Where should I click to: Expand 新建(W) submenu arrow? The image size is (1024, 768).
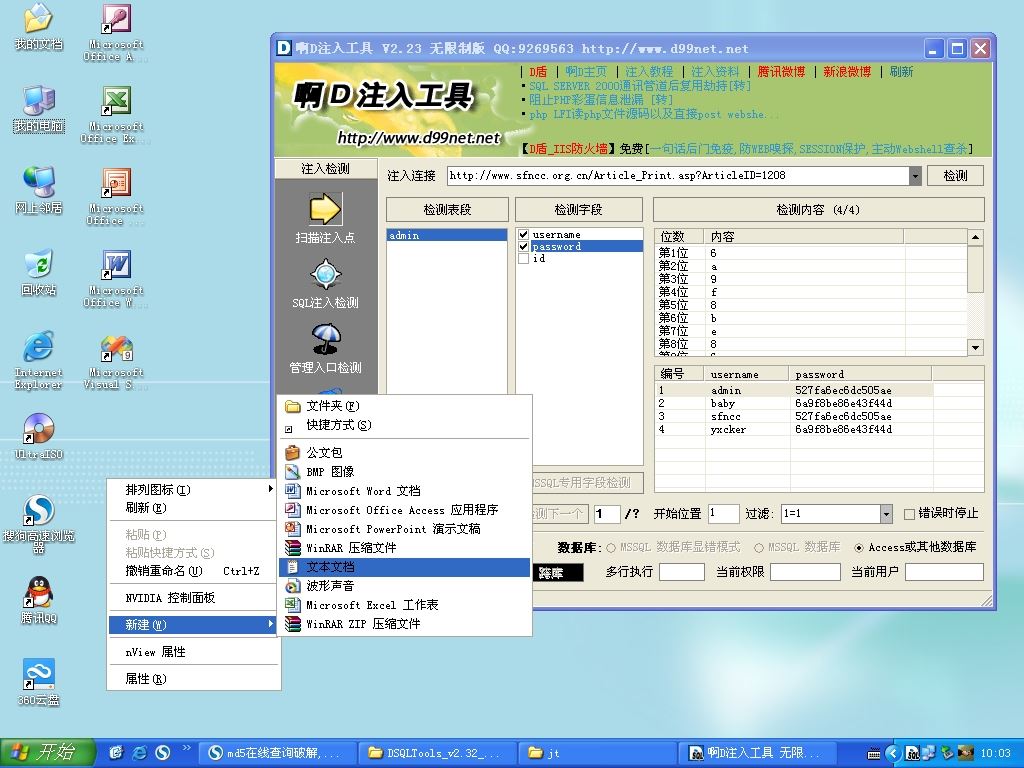click(x=270, y=624)
